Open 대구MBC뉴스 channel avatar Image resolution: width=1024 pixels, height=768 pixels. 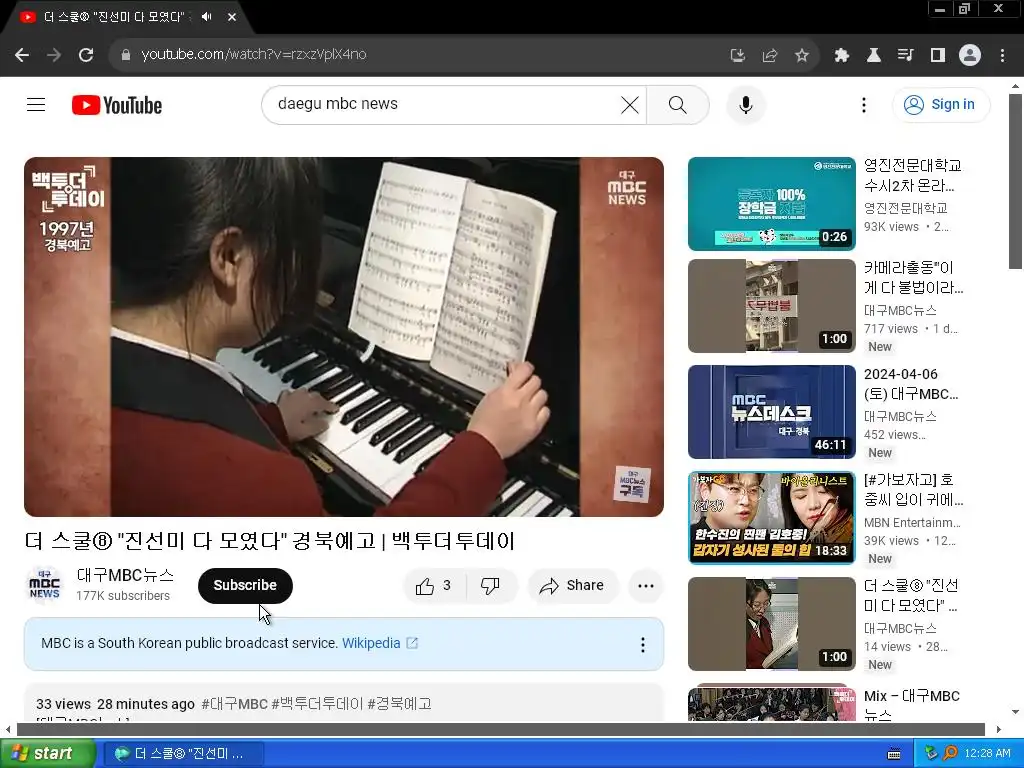tap(44, 585)
